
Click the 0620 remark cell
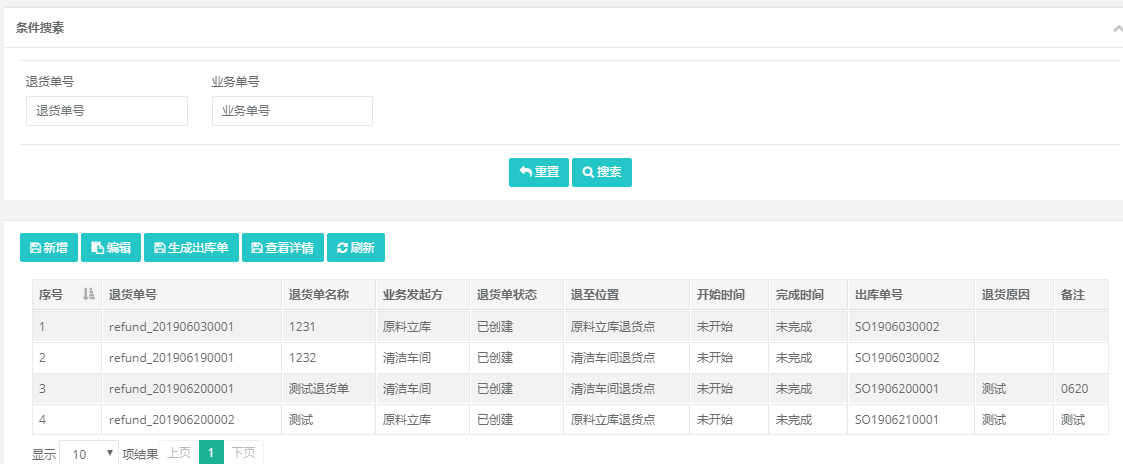(1081, 389)
